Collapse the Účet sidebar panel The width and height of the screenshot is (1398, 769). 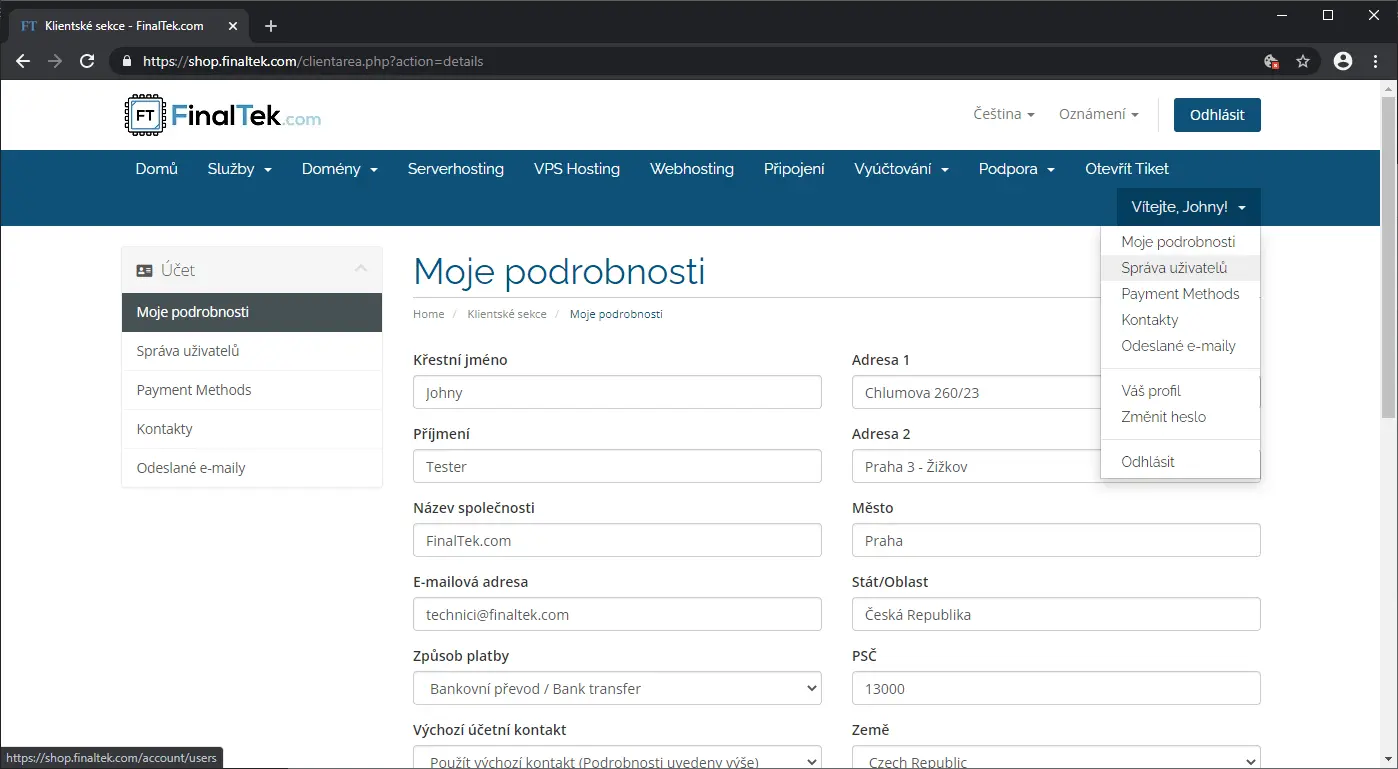[361, 269]
